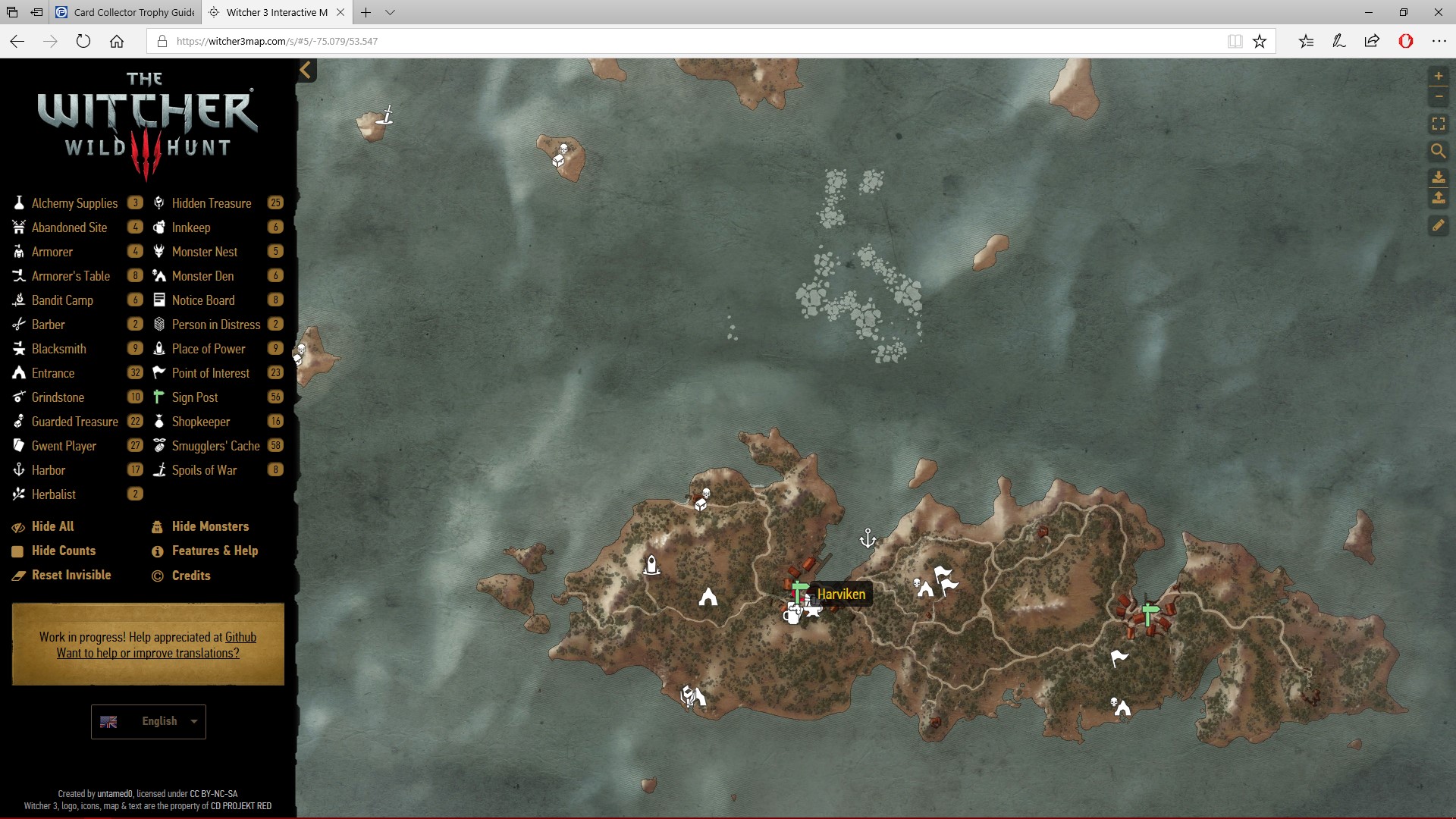Click the pencil edit icon on map
1456x819 pixels.
pos(1438,225)
